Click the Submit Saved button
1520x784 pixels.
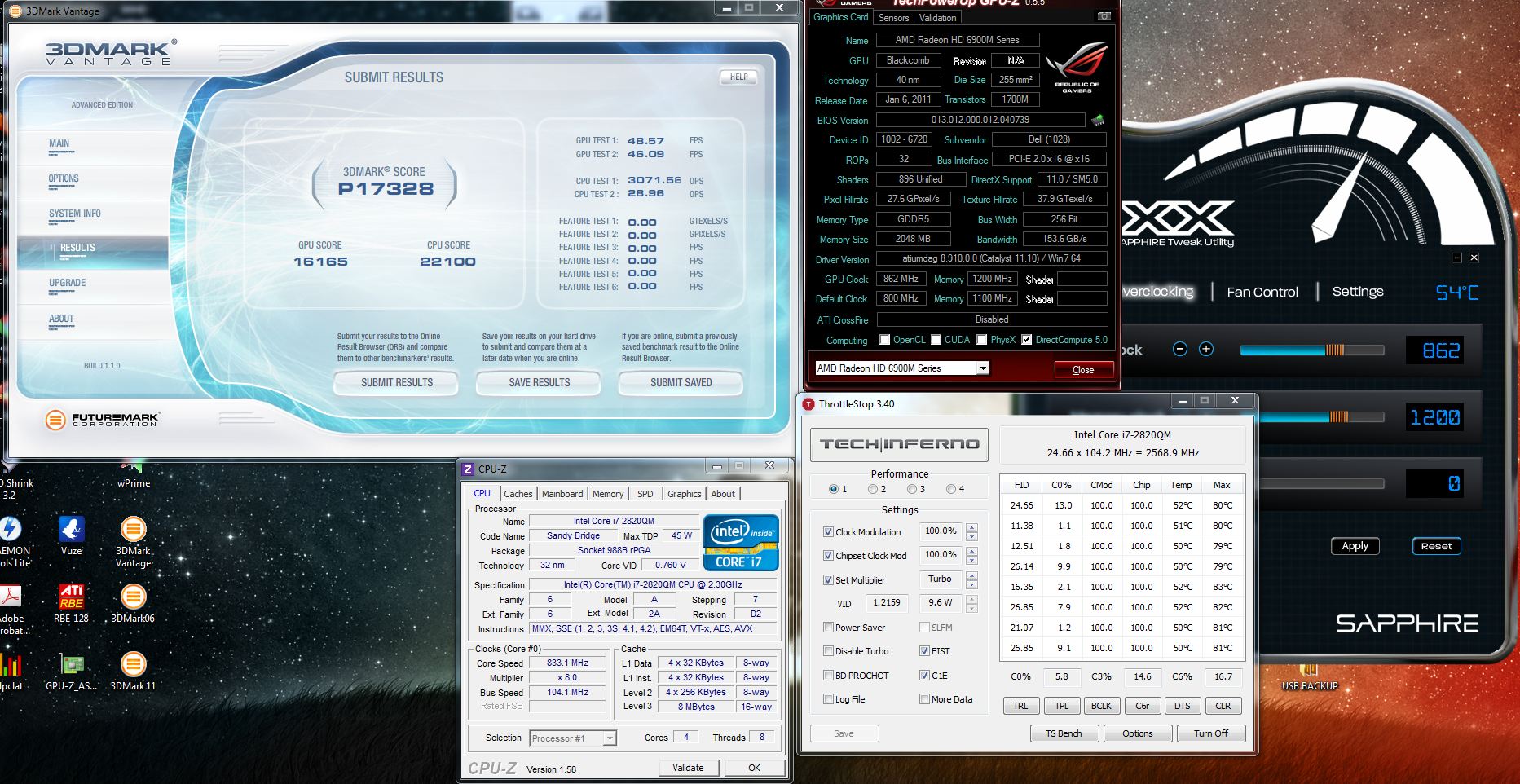681,382
